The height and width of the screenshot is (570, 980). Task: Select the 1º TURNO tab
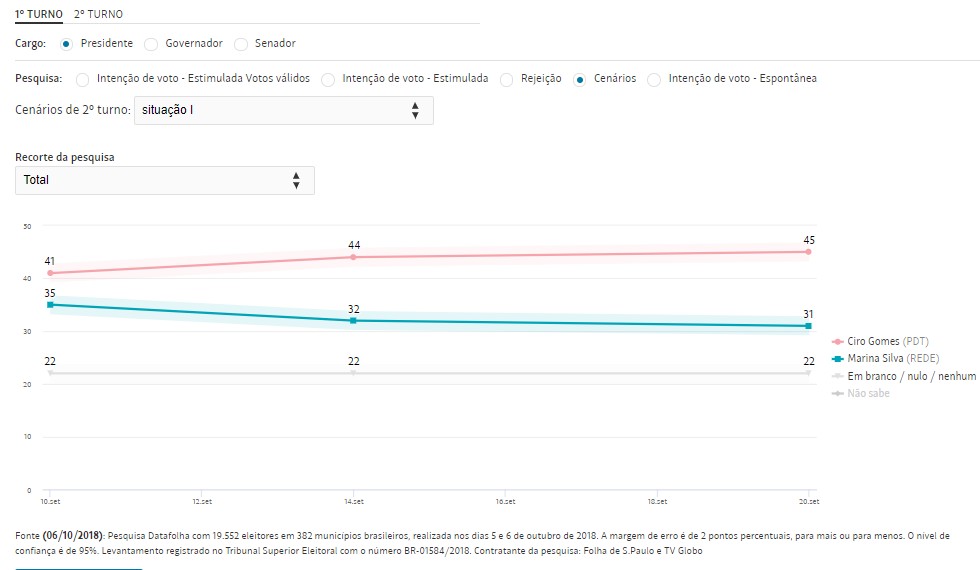(39, 15)
